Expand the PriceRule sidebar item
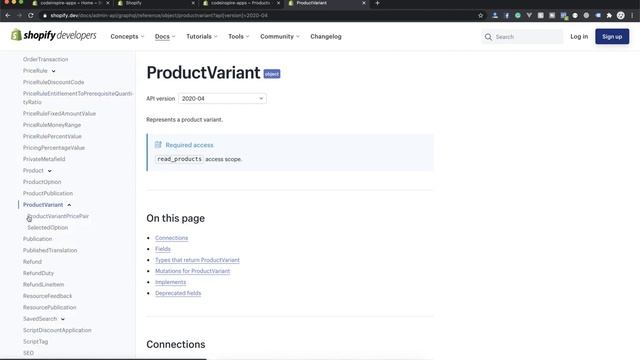Image resolution: width=640 pixels, height=360 pixels. pyautogui.click(x=53, y=71)
